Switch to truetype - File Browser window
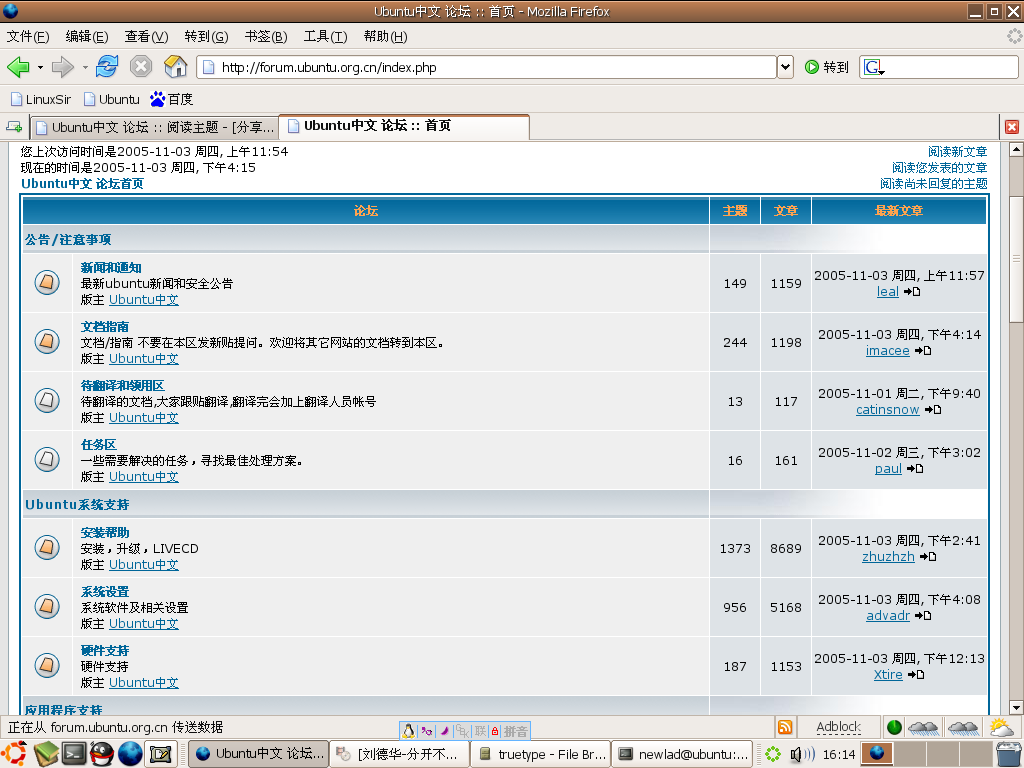Viewport: 1024px width, 768px height. [540, 754]
